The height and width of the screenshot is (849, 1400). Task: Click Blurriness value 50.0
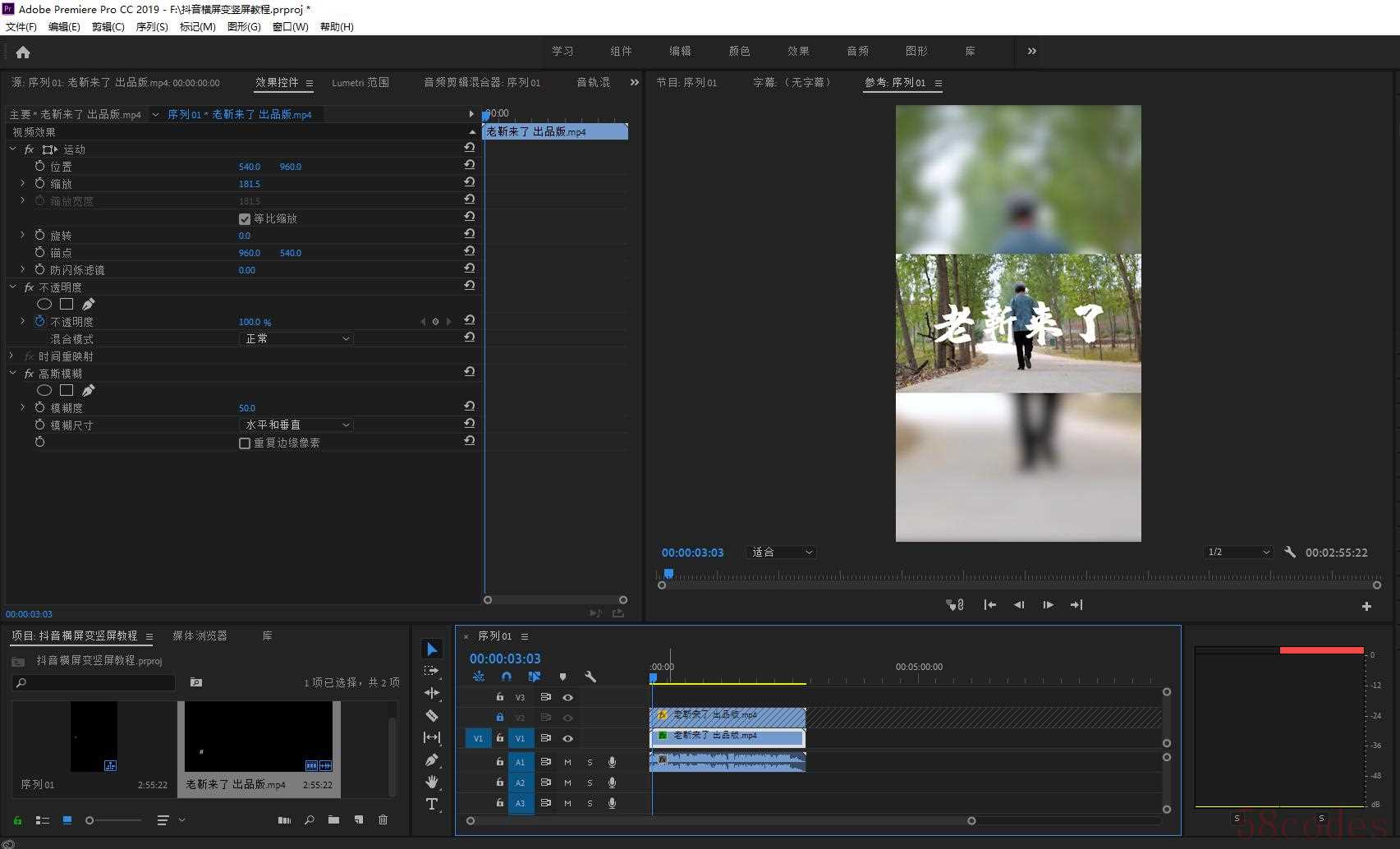pyautogui.click(x=247, y=408)
